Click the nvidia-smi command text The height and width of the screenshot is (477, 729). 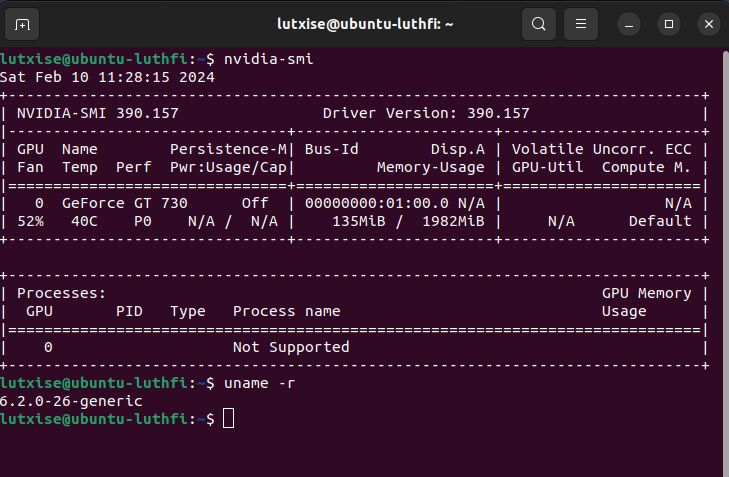tap(269, 59)
